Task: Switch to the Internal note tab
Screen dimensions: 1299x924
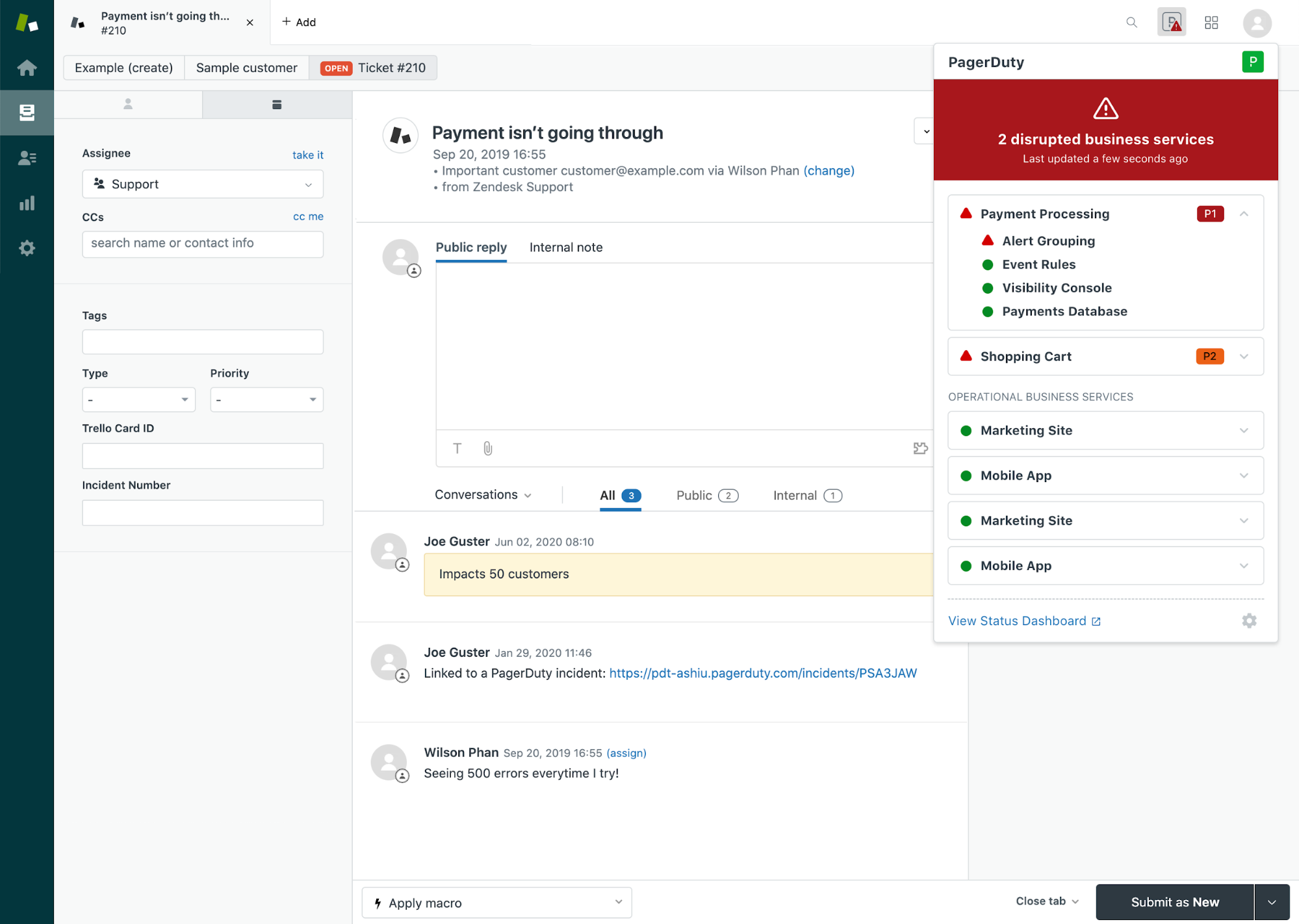Action: click(x=565, y=247)
